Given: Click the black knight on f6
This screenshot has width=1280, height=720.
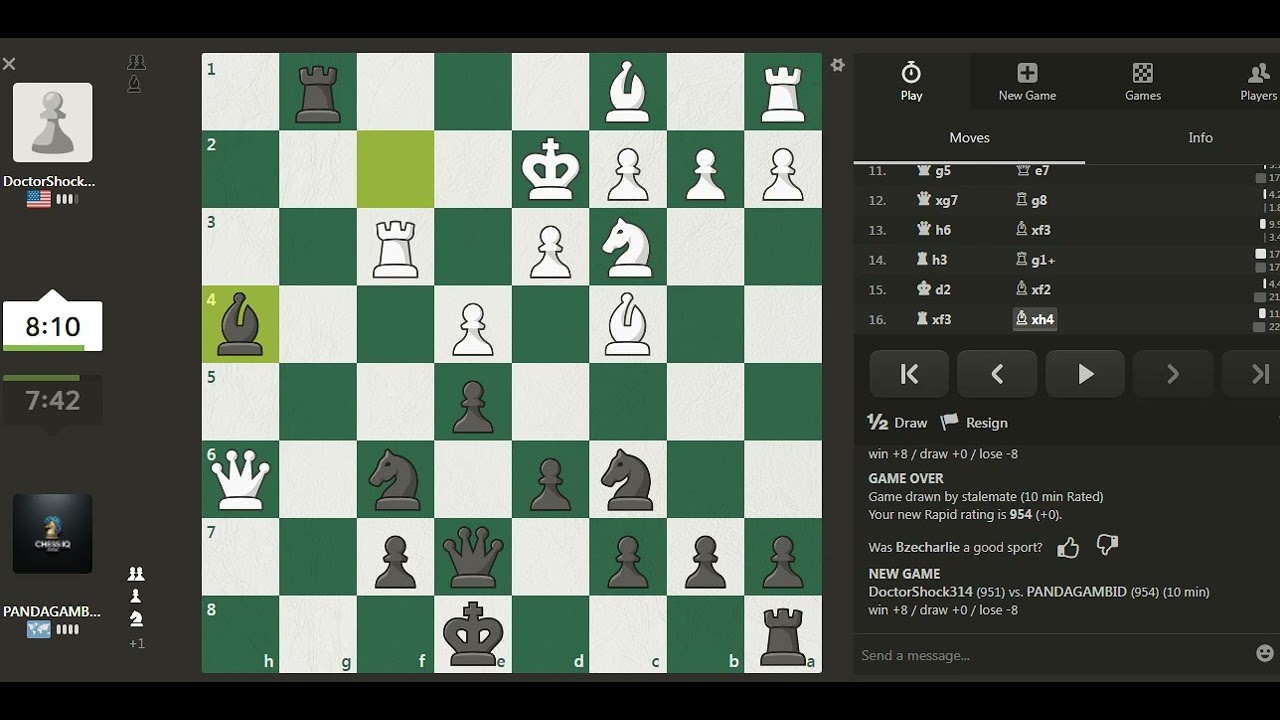Looking at the screenshot, I should click(396, 479).
